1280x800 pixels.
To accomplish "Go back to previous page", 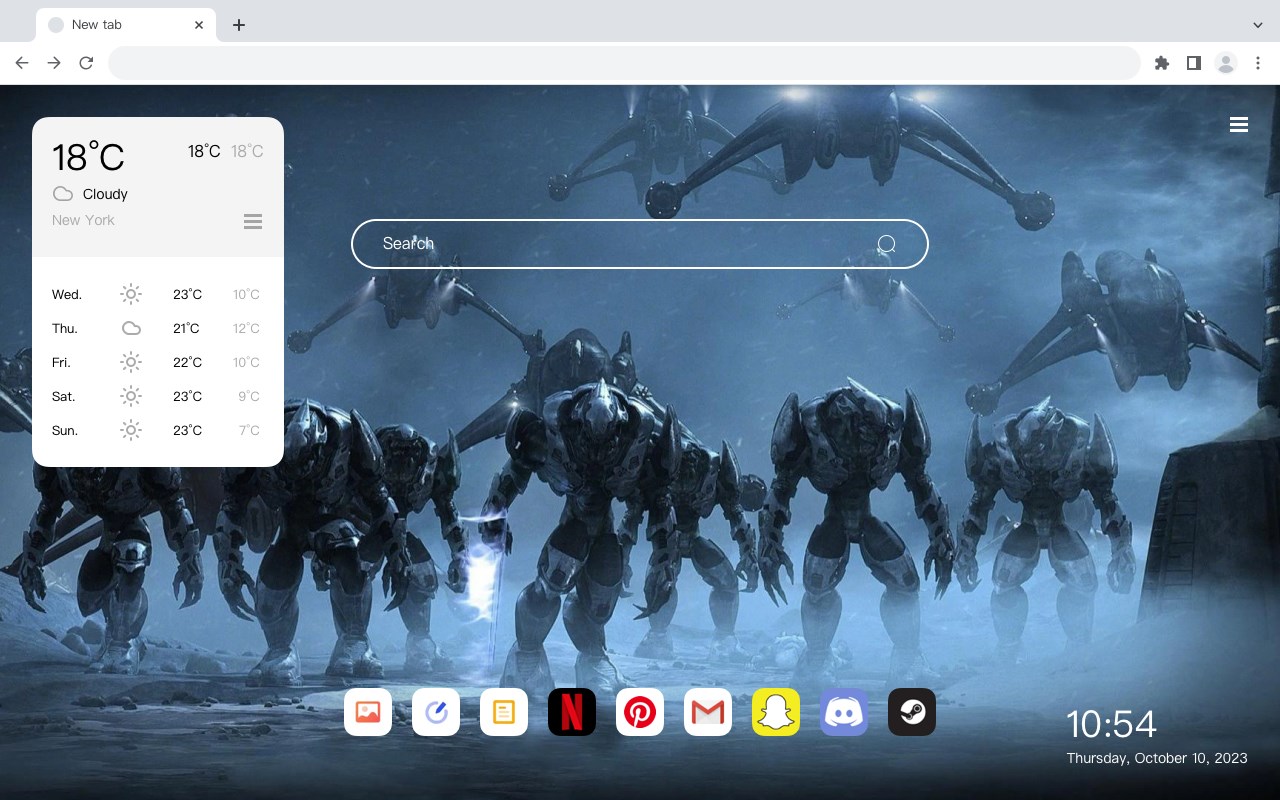I will pos(22,63).
